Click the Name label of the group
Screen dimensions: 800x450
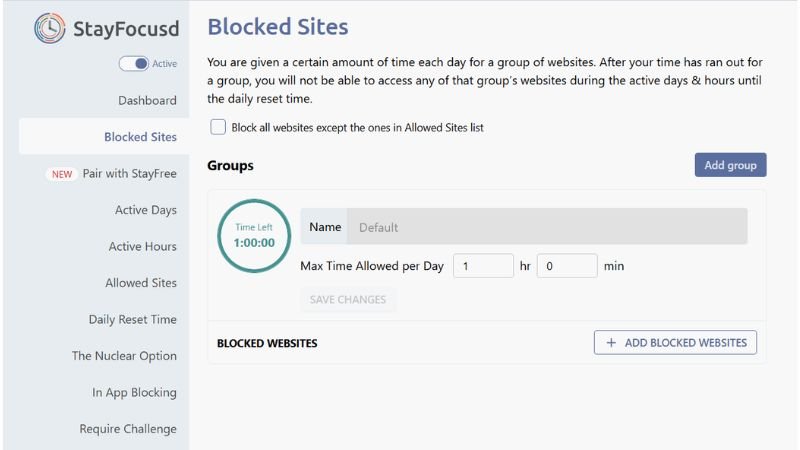(325, 227)
